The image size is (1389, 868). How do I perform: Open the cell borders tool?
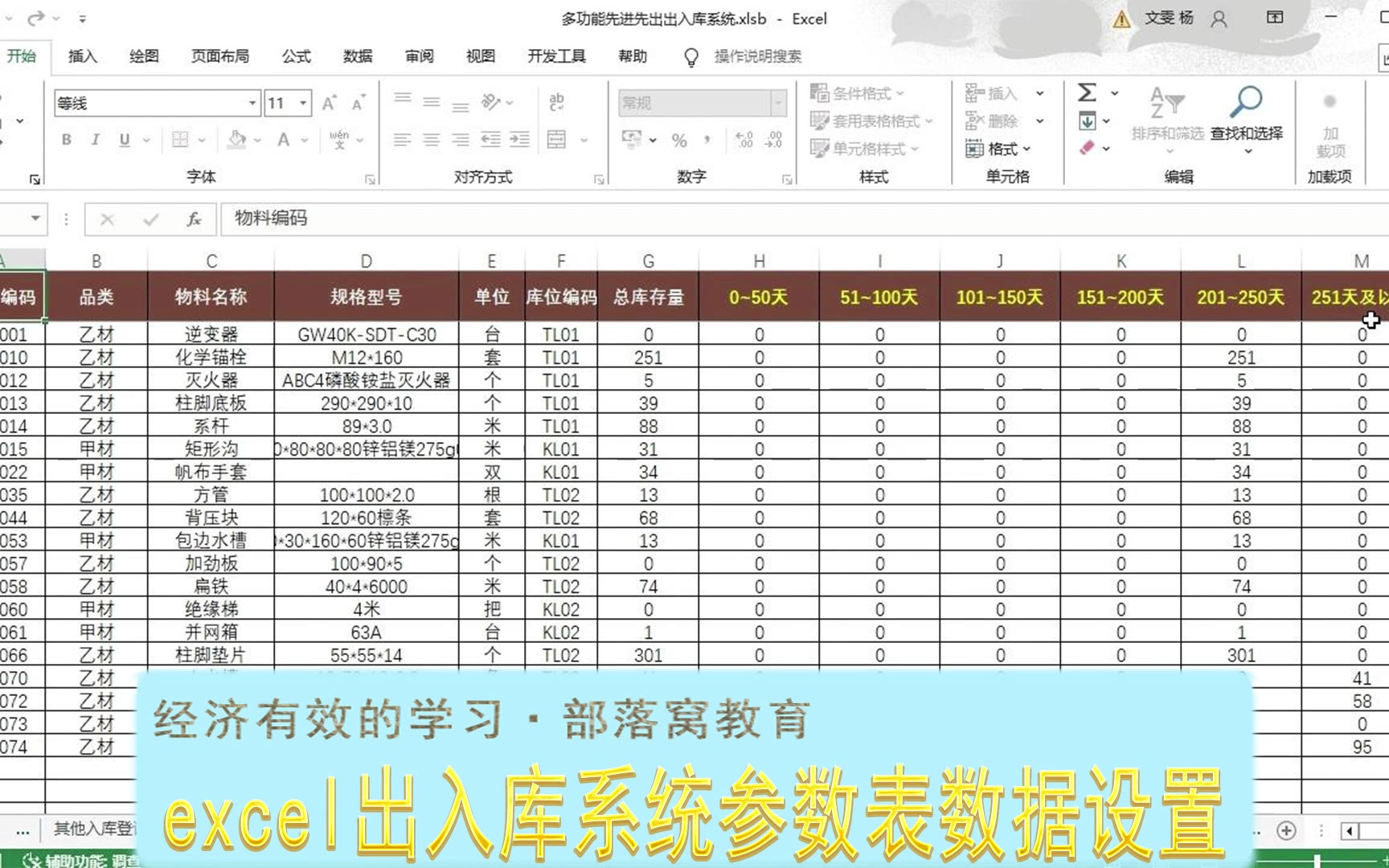pyautogui.click(x=180, y=140)
